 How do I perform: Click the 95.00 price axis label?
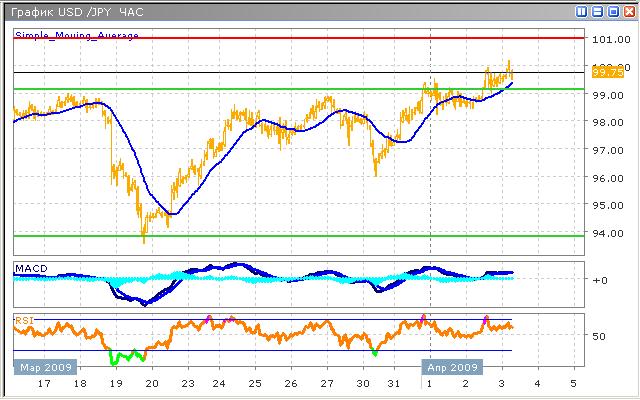click(x=608, y=205)
